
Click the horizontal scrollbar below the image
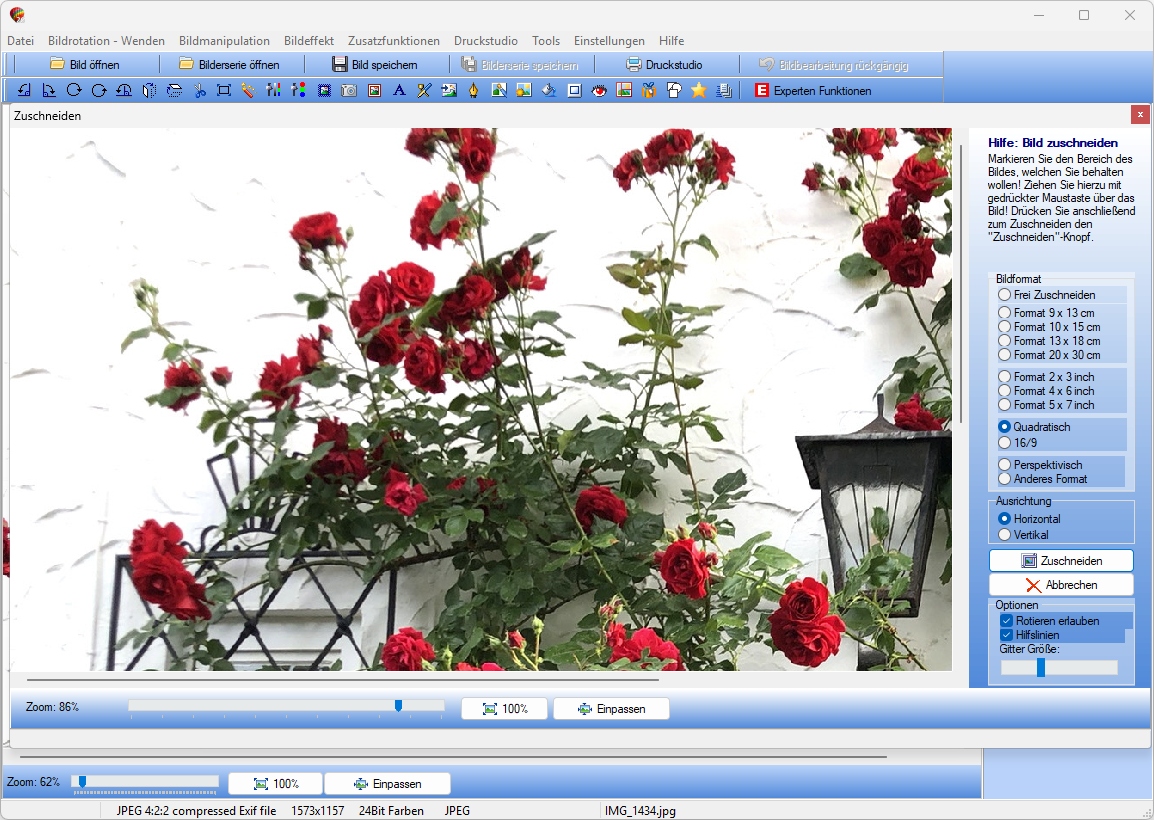343,679
